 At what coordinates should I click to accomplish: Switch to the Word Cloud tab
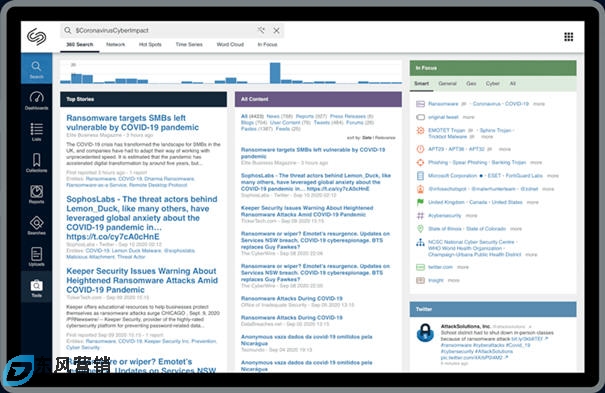pos(230,44)
